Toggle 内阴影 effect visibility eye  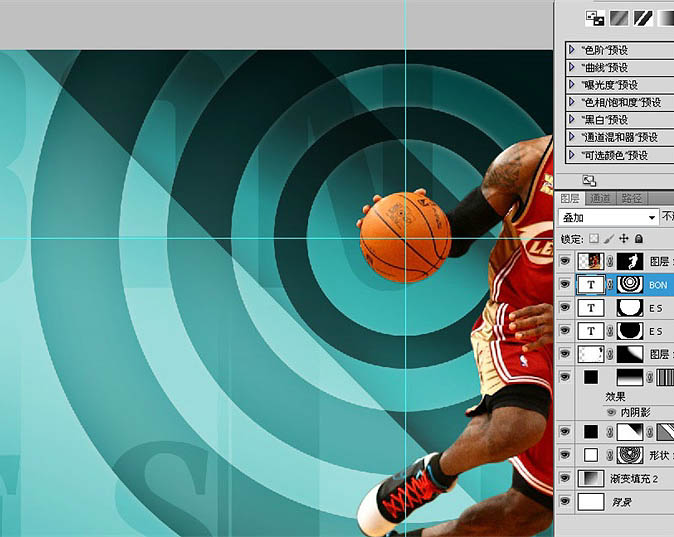(611, 412)
